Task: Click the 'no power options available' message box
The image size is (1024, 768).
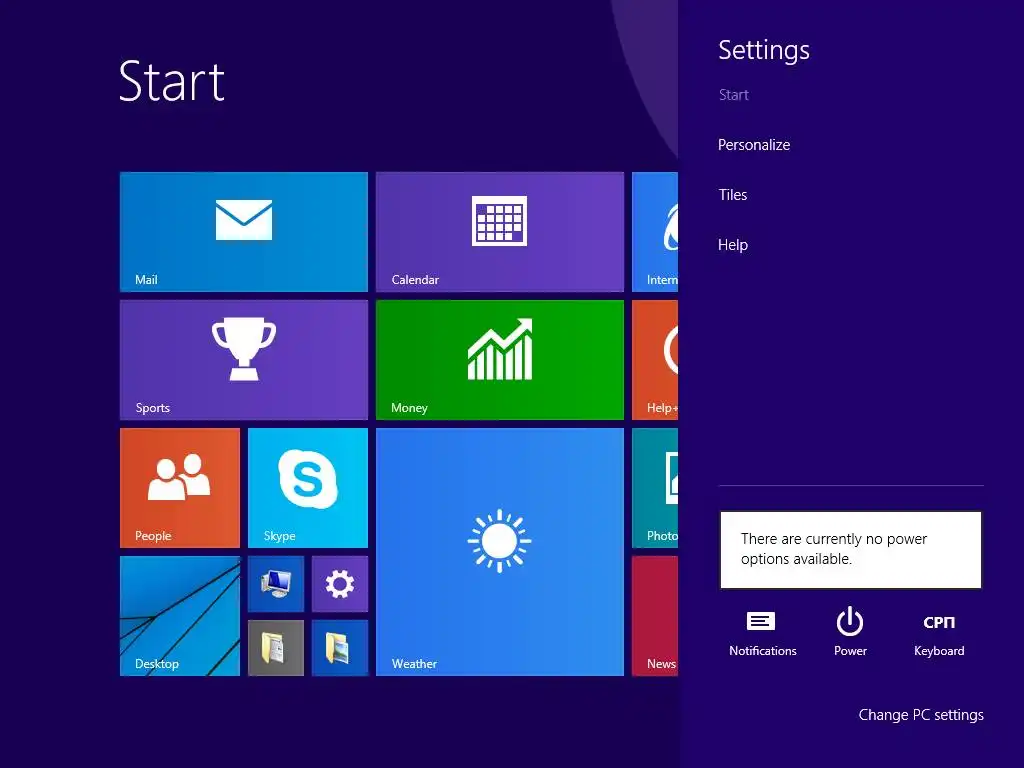Action: pyautogui.click(x=850, y=550)
